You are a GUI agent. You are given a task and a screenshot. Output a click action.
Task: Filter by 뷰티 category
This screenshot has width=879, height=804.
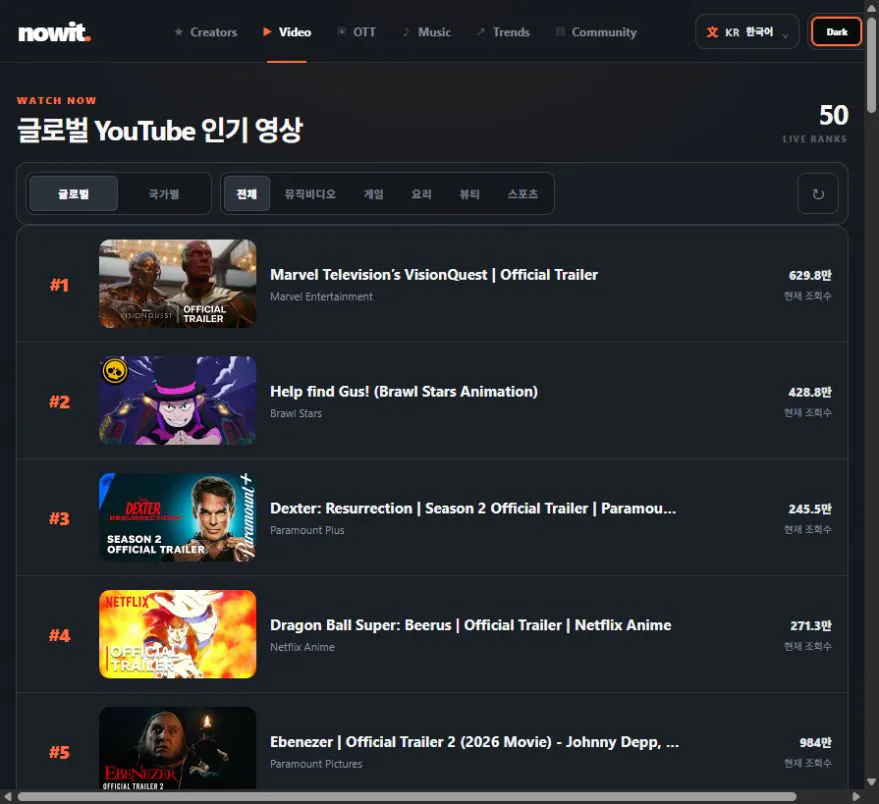(x=470, y=194)
